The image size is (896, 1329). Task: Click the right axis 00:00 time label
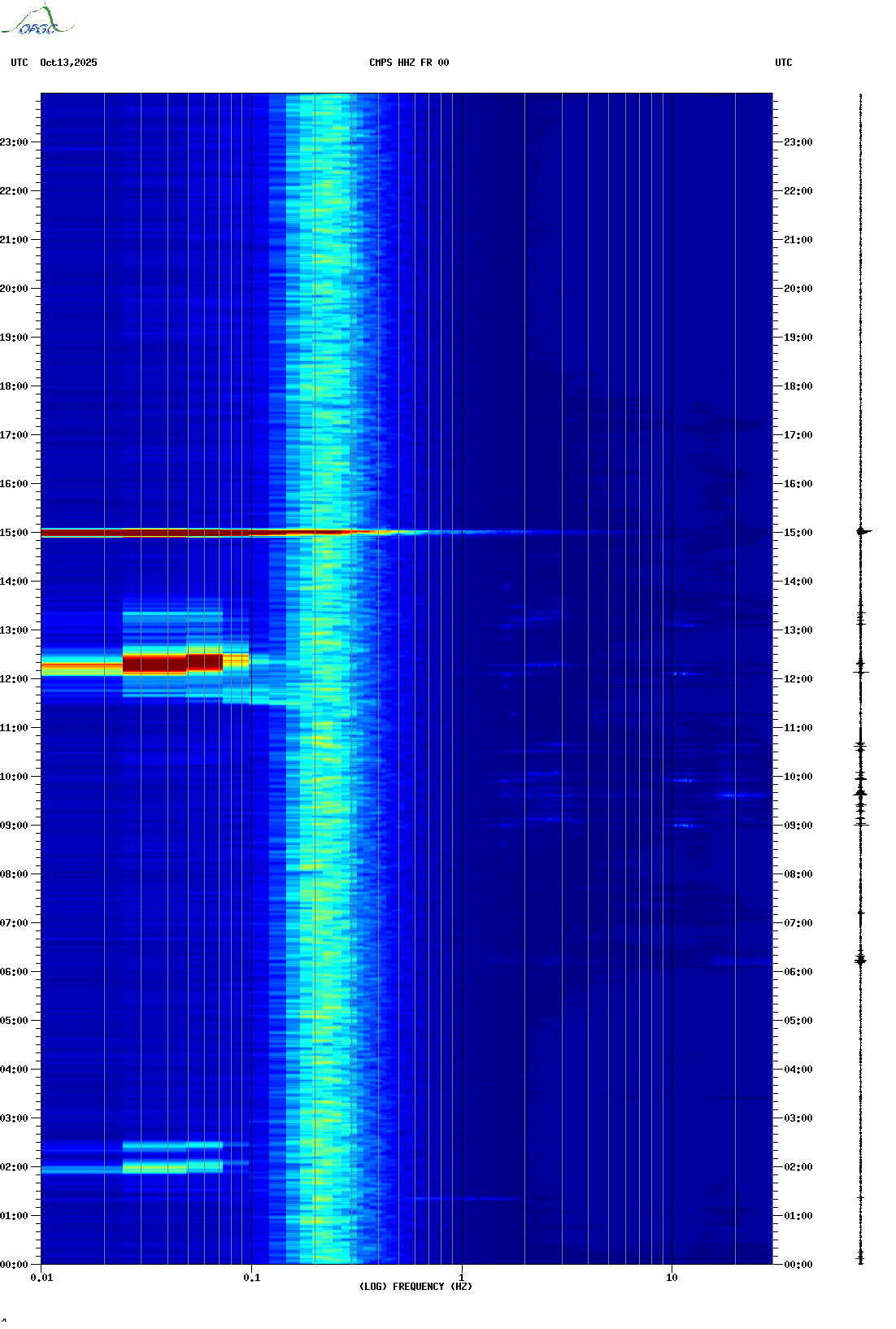point(798,1265)
